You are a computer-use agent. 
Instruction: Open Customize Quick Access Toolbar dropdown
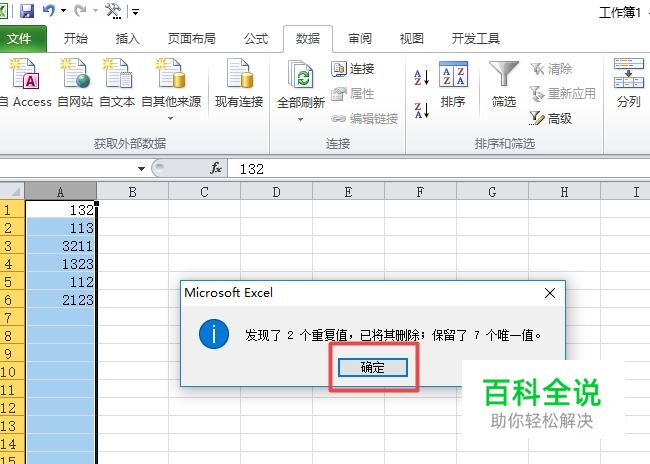click(x=136, y=12)
